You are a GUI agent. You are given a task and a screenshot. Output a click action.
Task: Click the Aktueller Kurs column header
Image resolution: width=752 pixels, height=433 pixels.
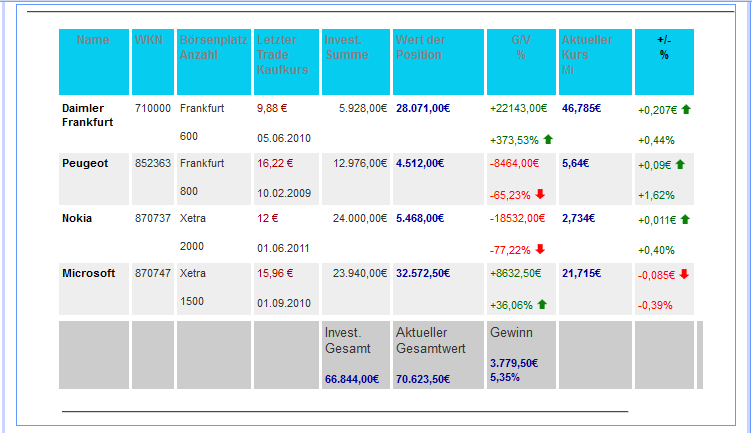click(586, 47)
